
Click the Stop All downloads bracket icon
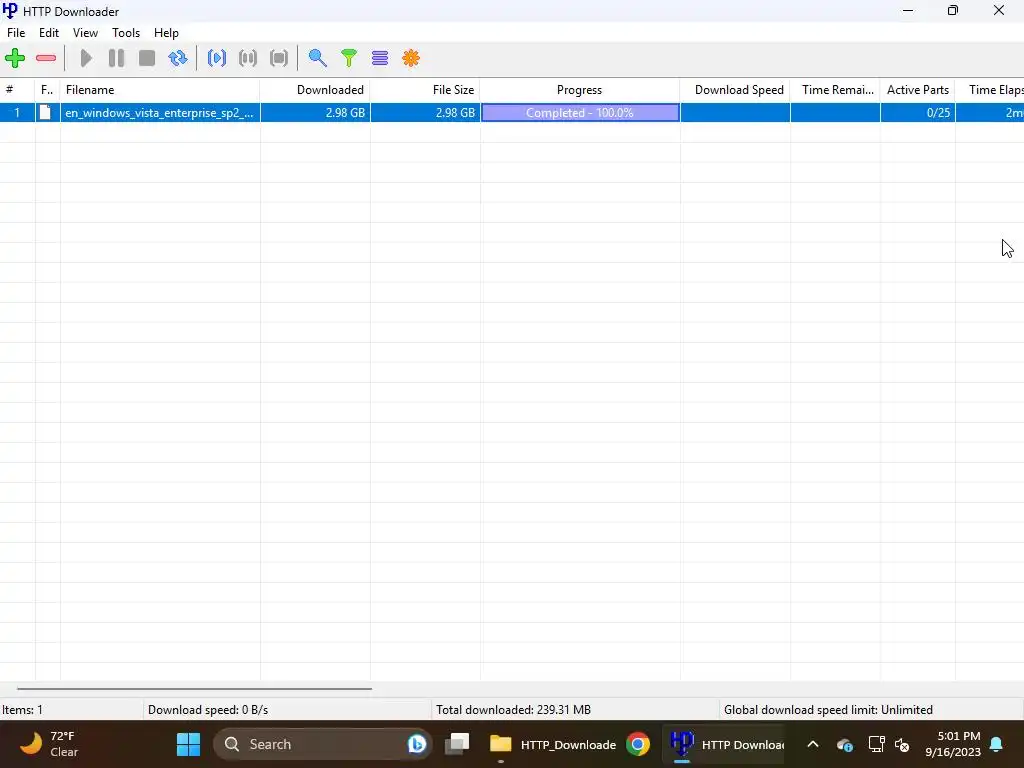pos(279,58)
